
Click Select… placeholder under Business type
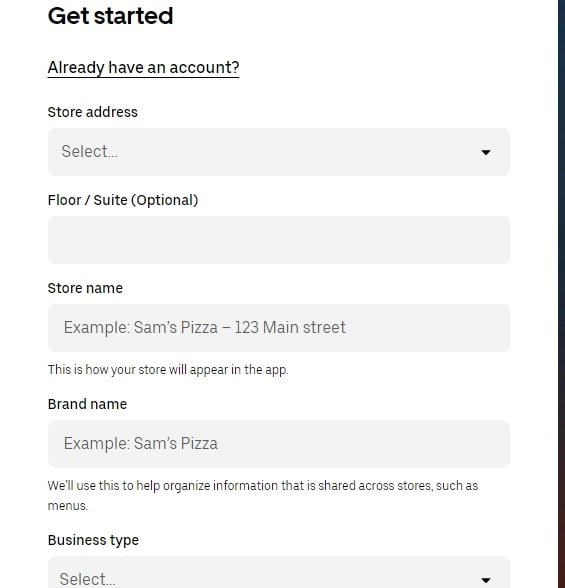tap(87, 579)
